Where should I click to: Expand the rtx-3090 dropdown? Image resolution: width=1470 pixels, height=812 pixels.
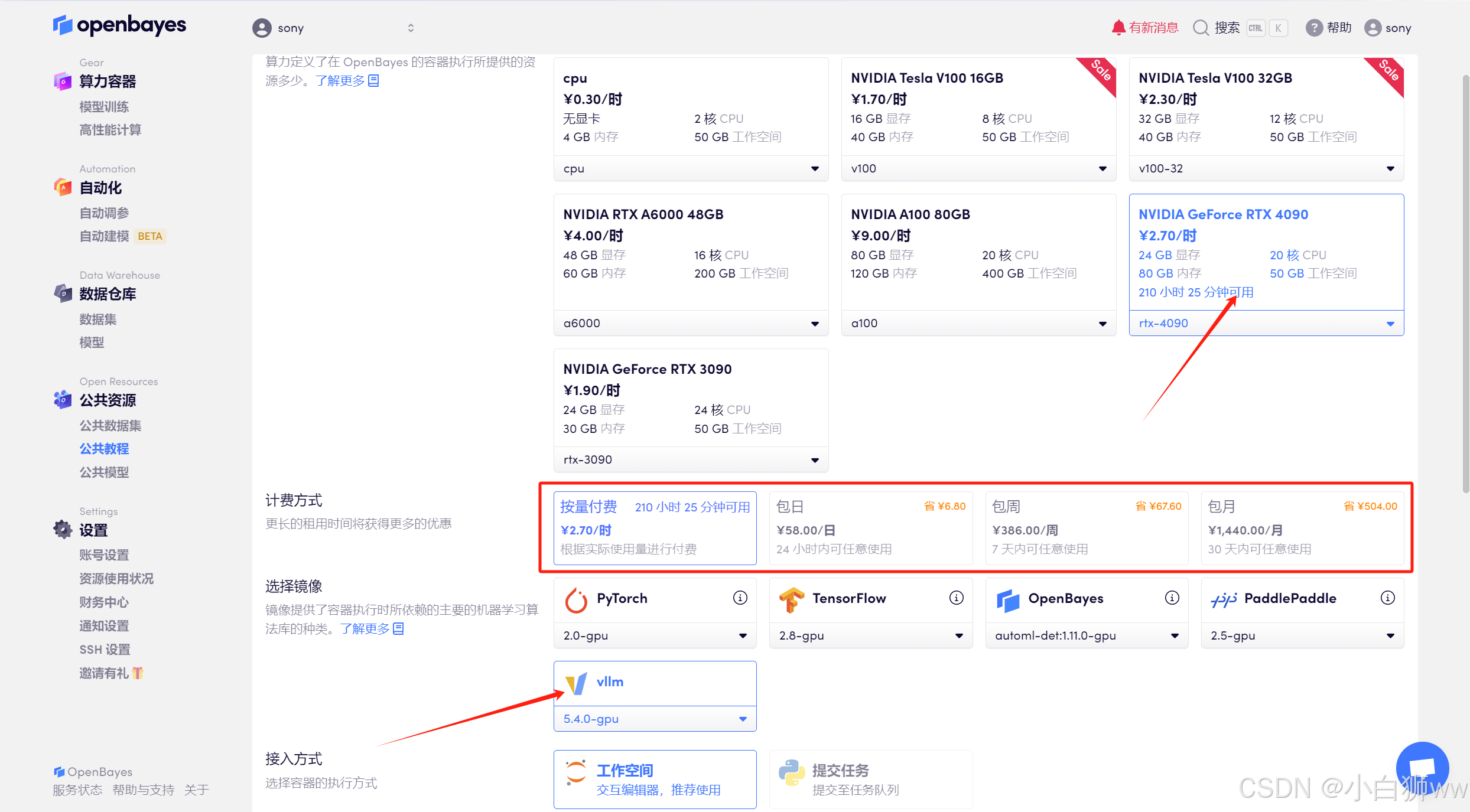691,459
